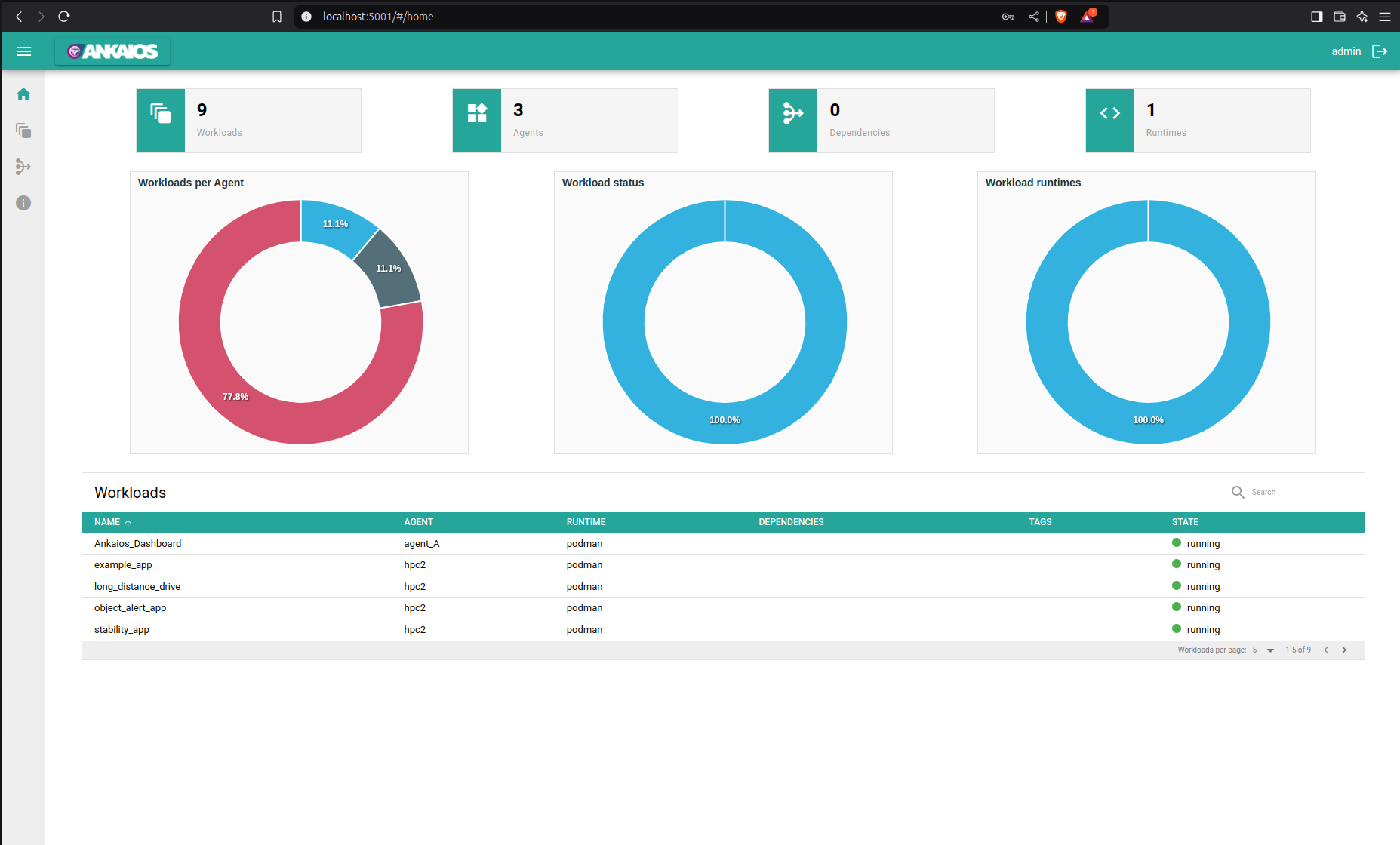Viewport: 1400px width, 845px height.
Task: Toggle the browser sidebar panel
Action: click(x=1317, y=17)
